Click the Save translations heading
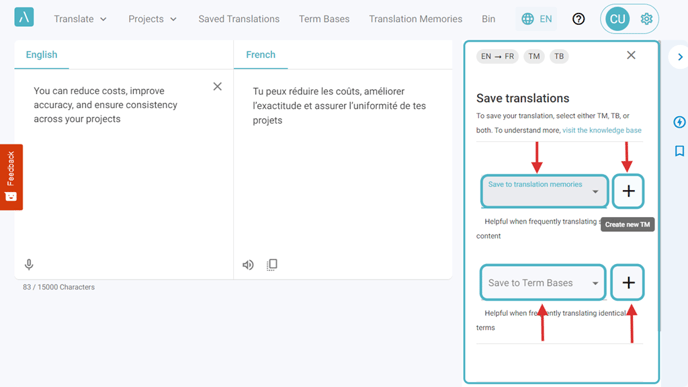688x387 pixels. click(x=523, y=98)
